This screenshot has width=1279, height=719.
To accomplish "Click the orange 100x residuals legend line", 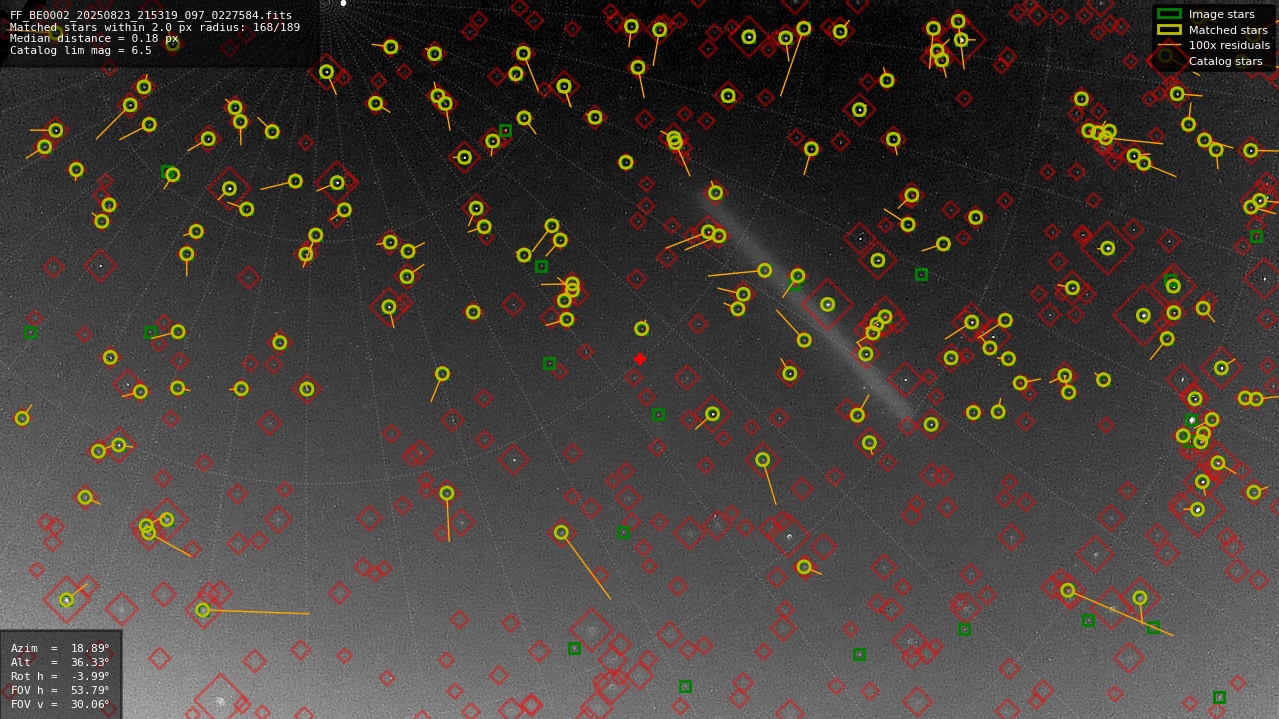I will 1169,45.
